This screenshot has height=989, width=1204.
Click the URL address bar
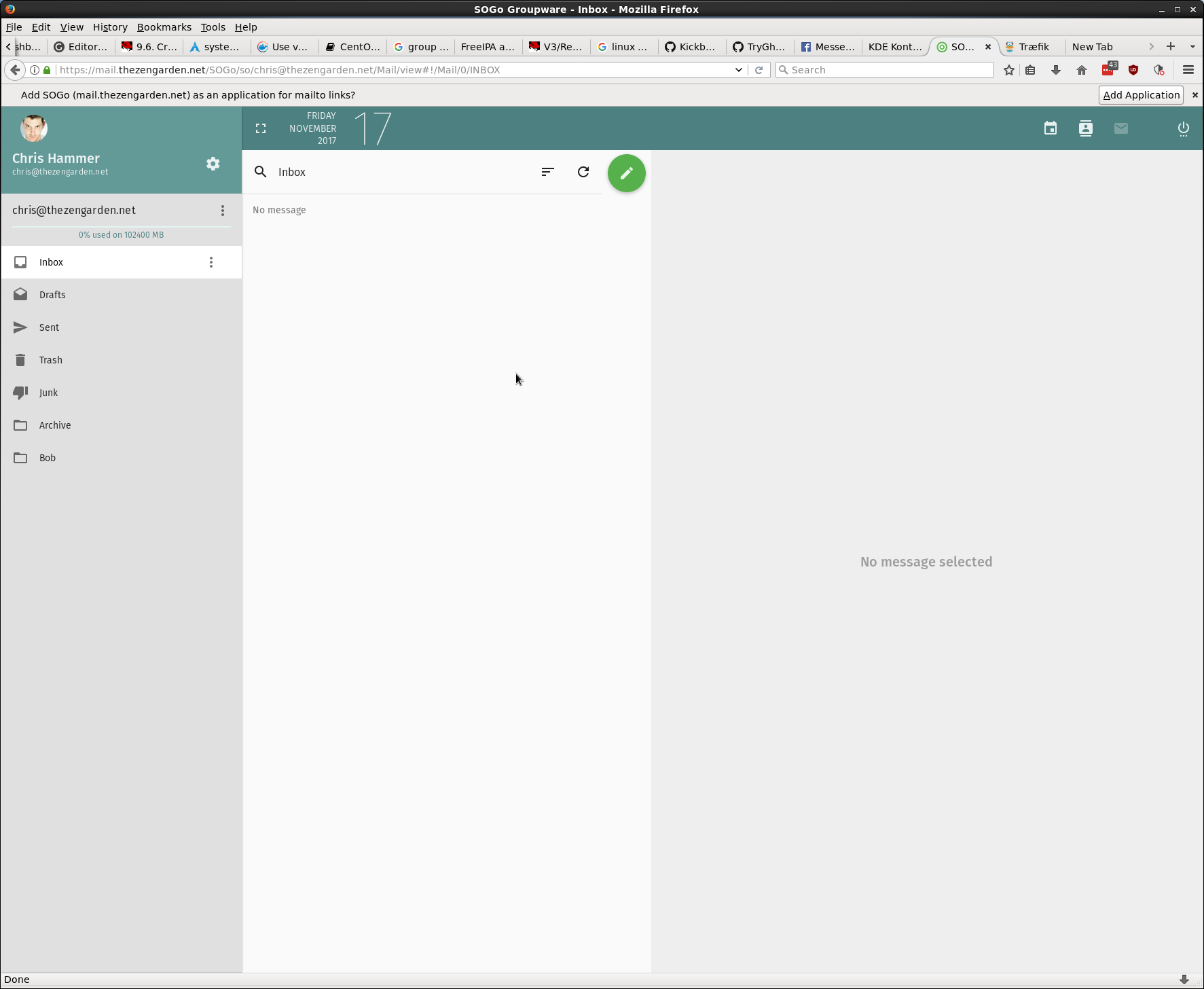coord(394,69)
